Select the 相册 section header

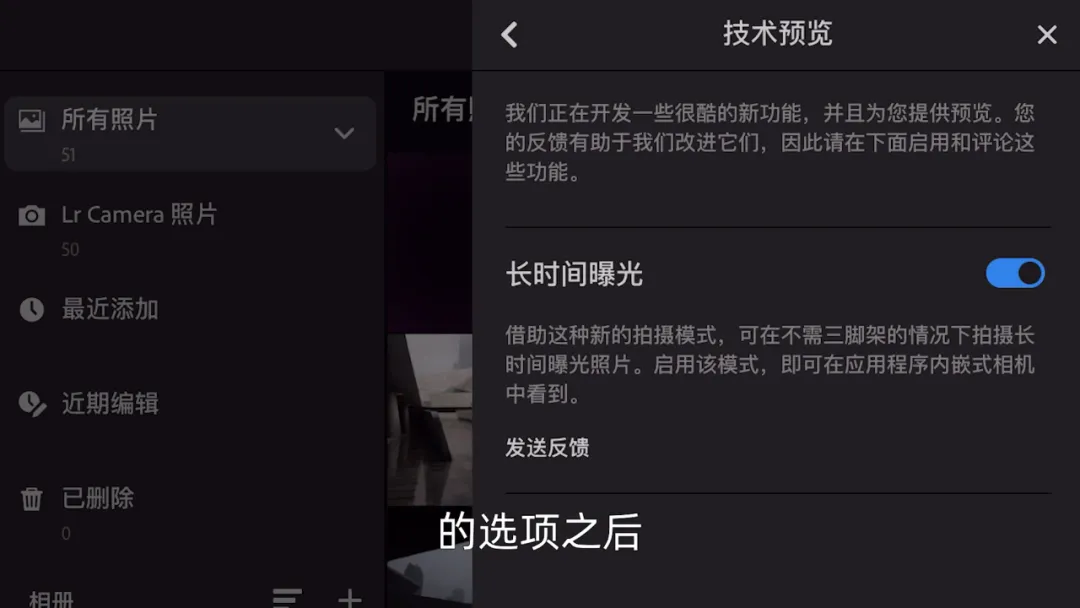[51, 599]
